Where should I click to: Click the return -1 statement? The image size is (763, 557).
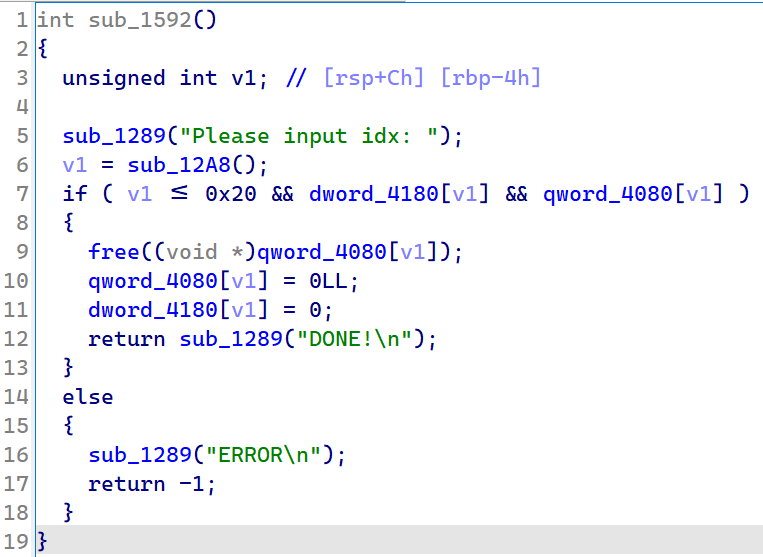[150, 484]
